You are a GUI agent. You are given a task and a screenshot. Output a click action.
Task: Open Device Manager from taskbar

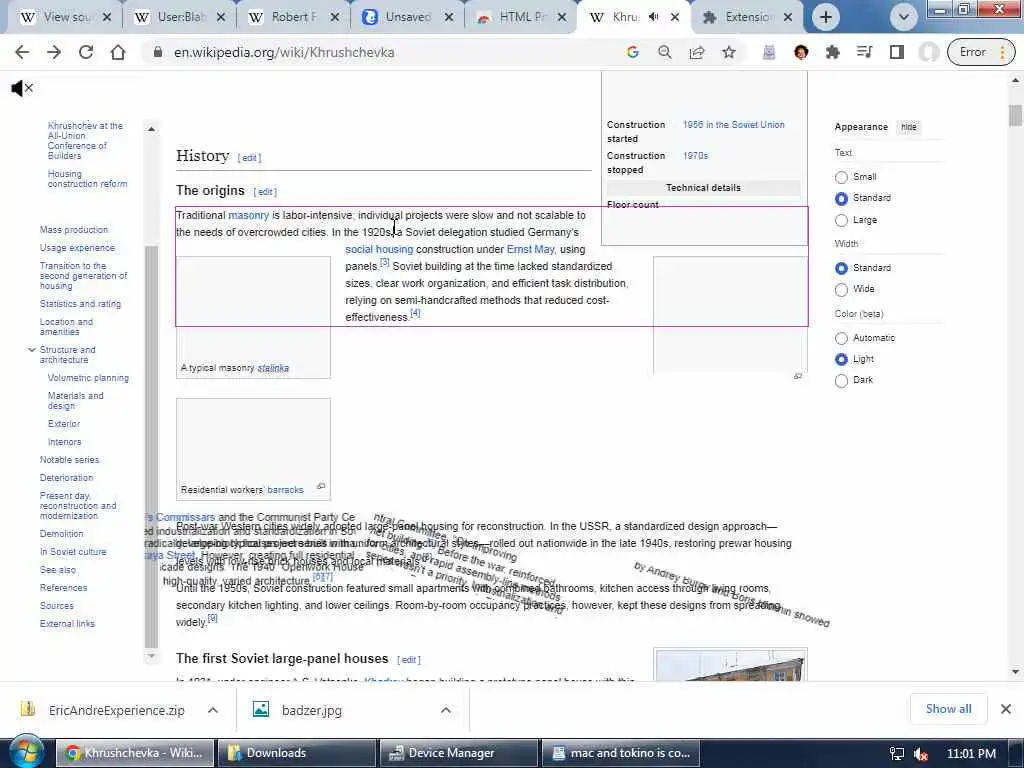coord(458,753)
